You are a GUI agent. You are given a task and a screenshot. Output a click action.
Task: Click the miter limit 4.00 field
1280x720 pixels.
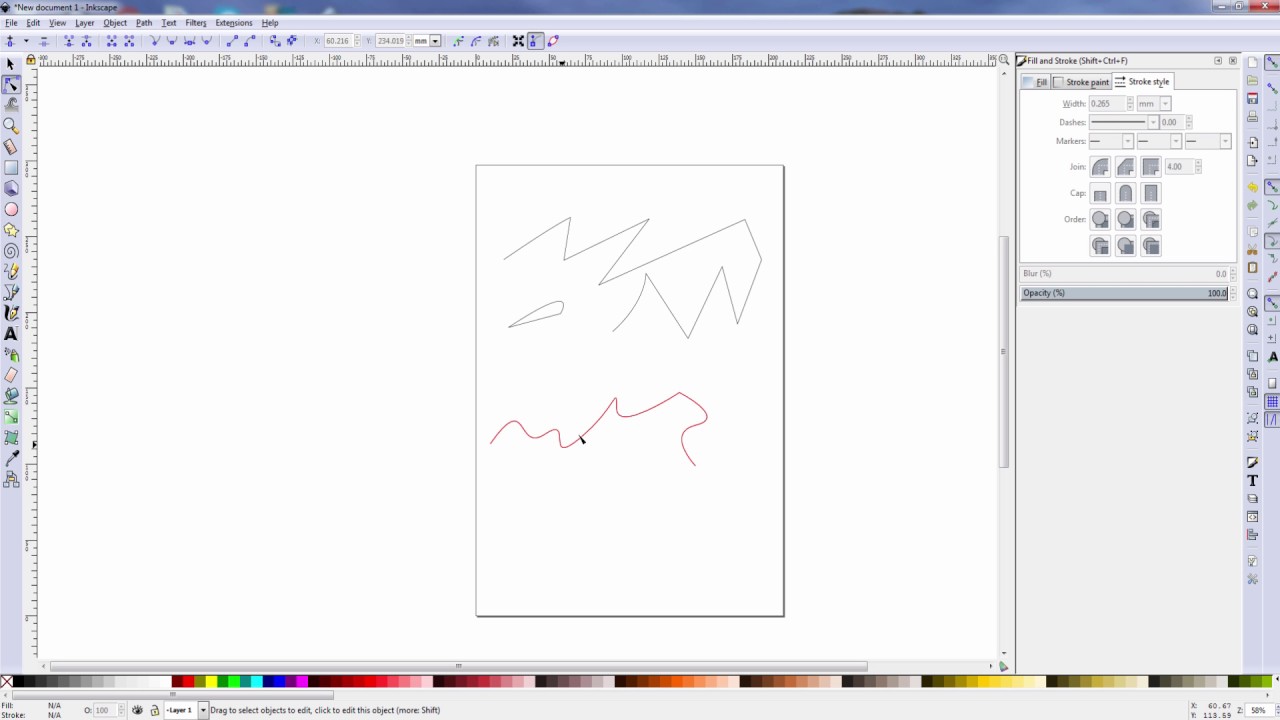pos(1178,167)
